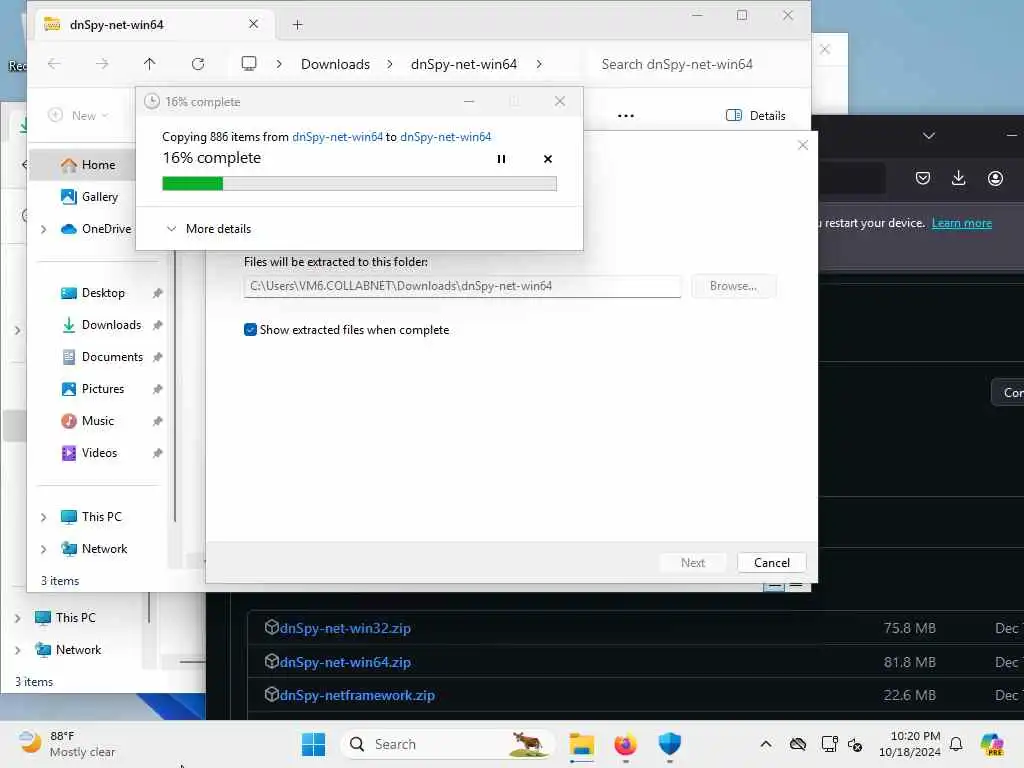The height and width of the screenshot is (768, 1024).
Task: Open a new File Explorer tab
Action: [x=297, y=25]
